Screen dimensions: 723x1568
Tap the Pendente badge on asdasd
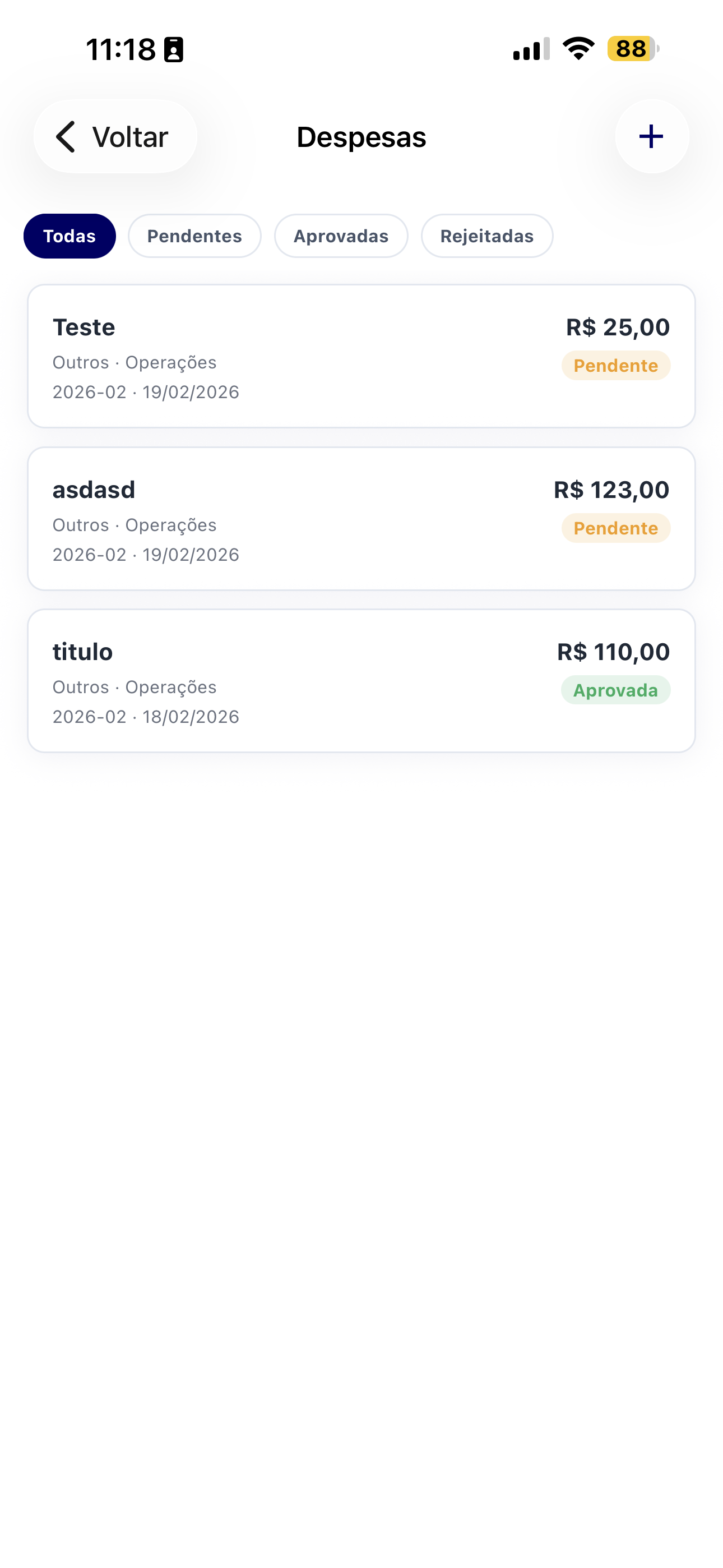616,528
